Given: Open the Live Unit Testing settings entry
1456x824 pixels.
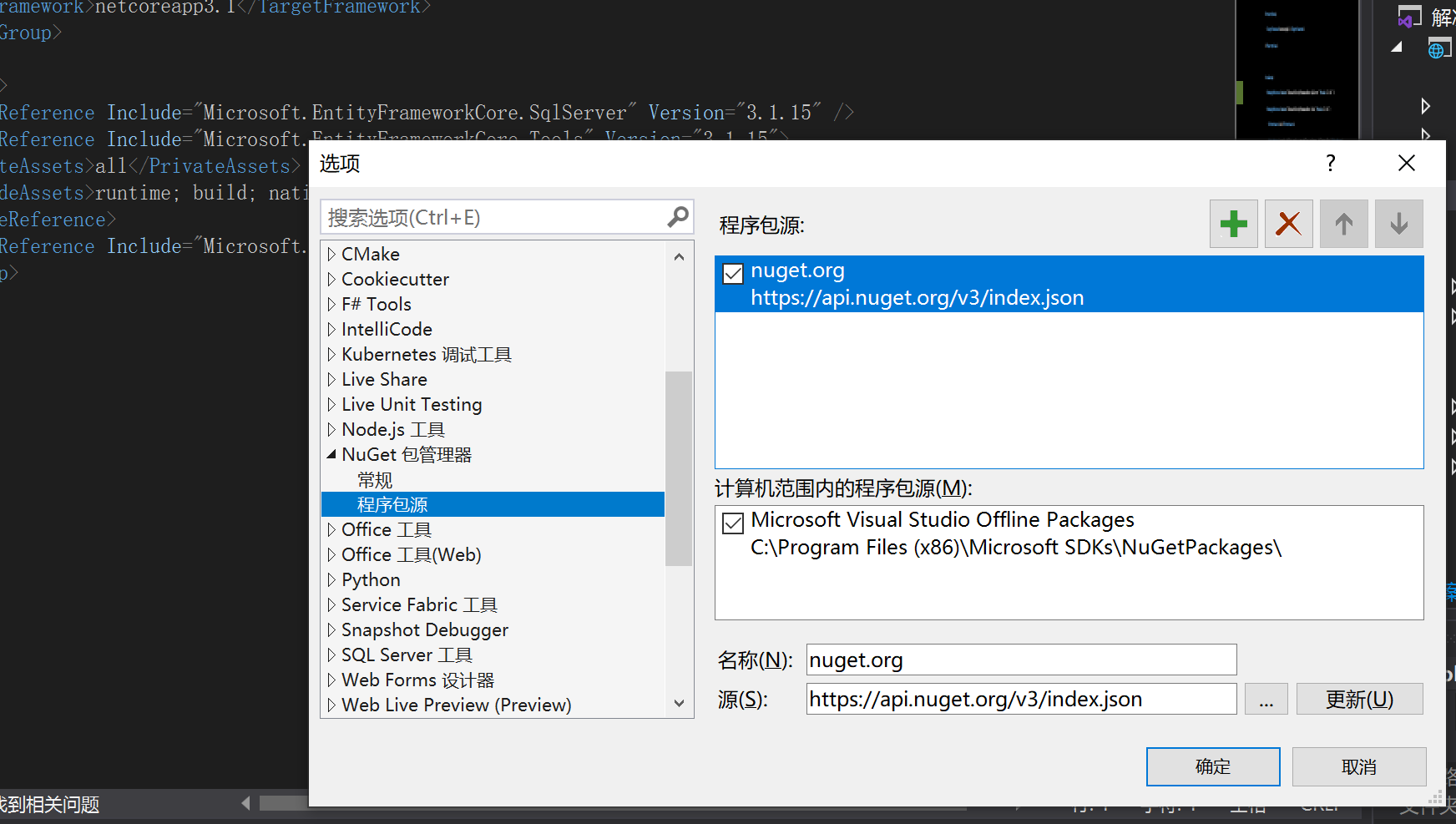Looking at the screenshot, I should [x=412, y=404].
